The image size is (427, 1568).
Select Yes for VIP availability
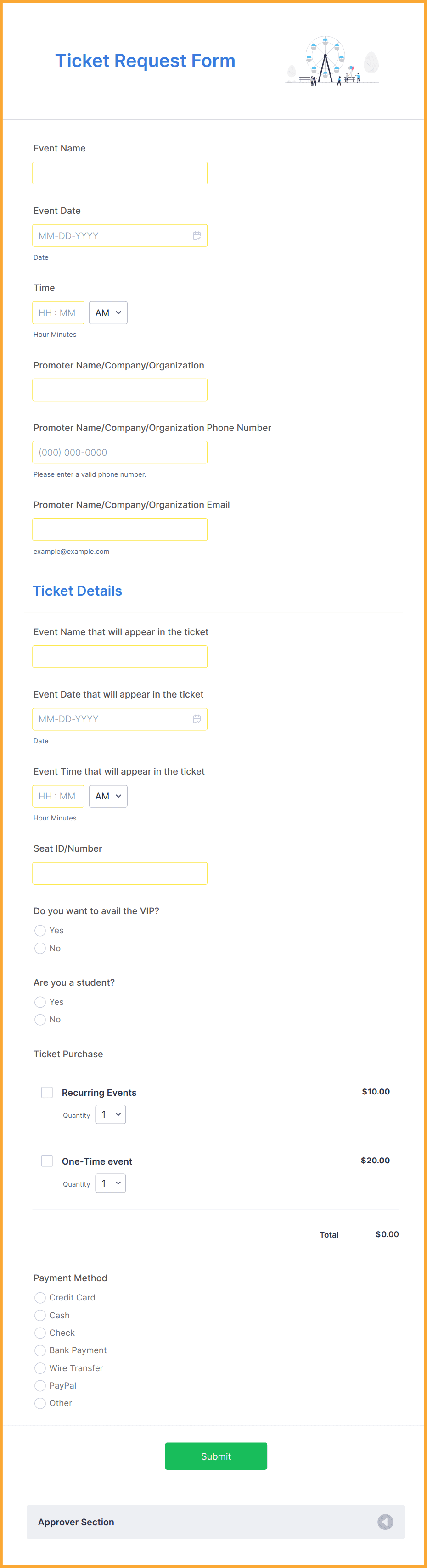click(x=39, y=930)
